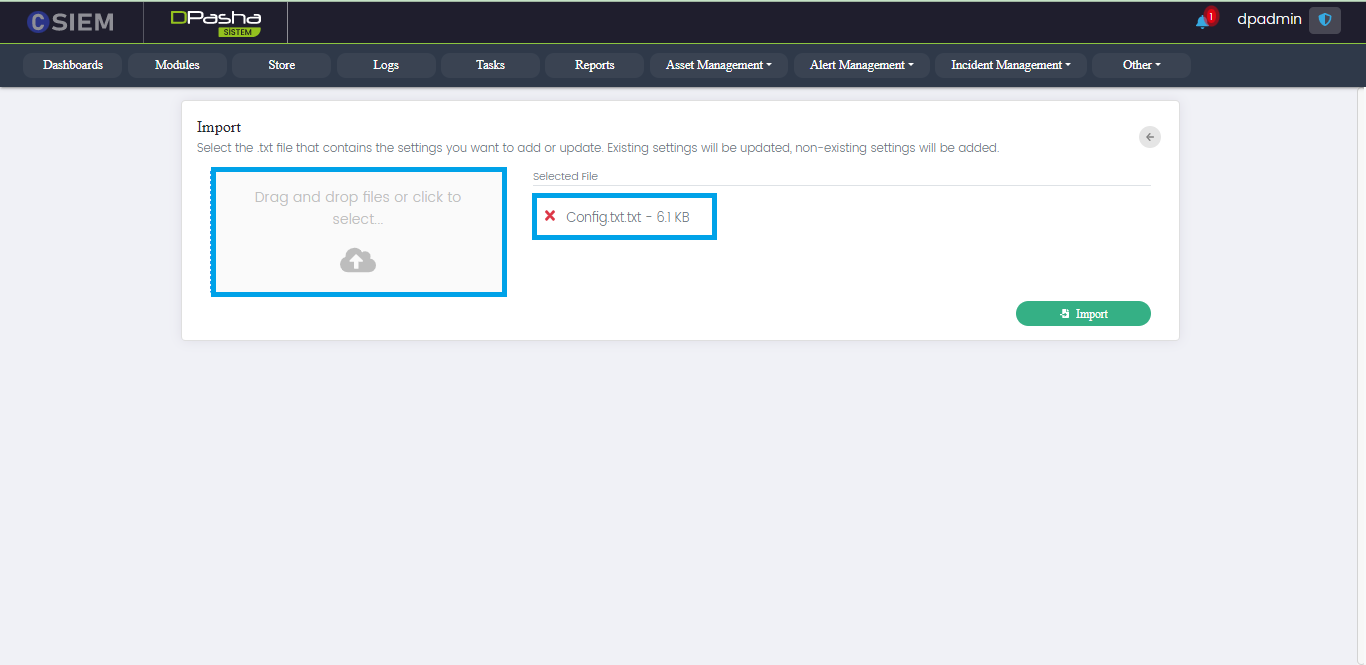Expand the Alert Management dropdown
This screenshot has width=1366, height=665.
861,65
